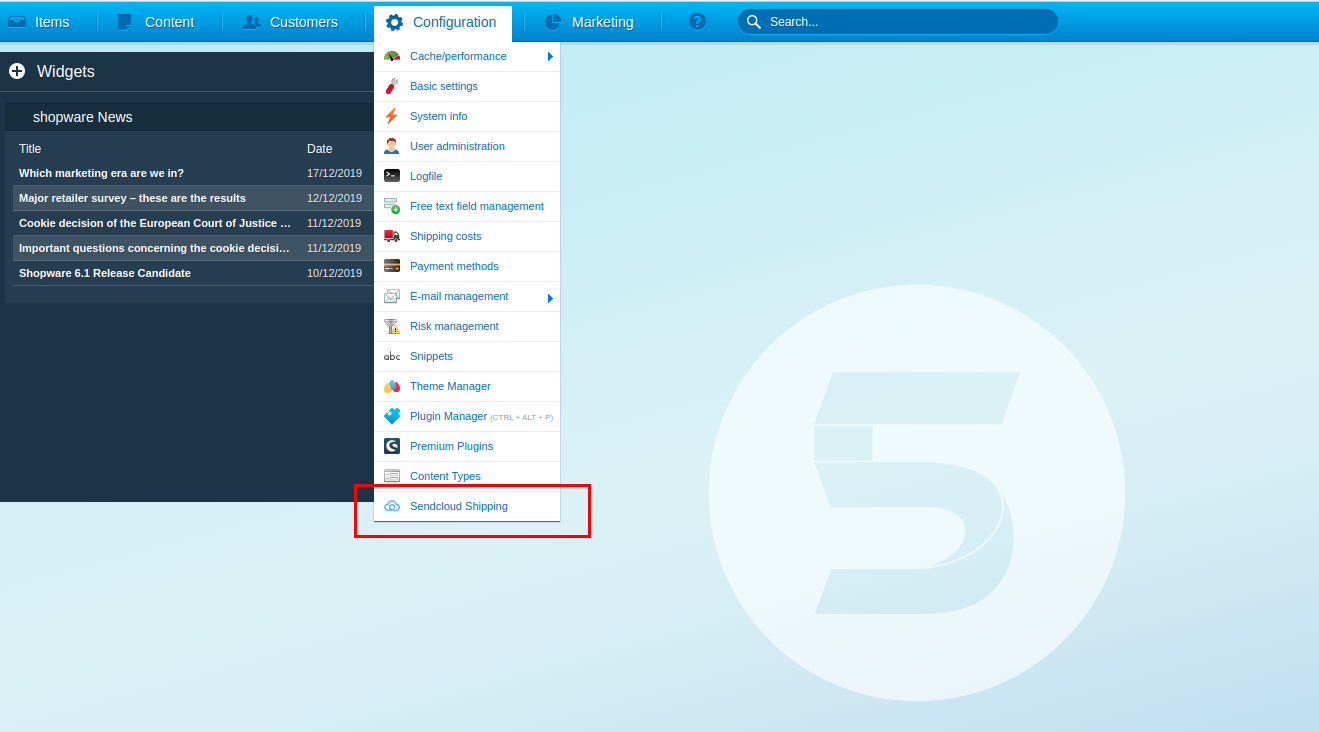
Task: Click the Cache/performance gauge icon
Action: coord(392,57)
